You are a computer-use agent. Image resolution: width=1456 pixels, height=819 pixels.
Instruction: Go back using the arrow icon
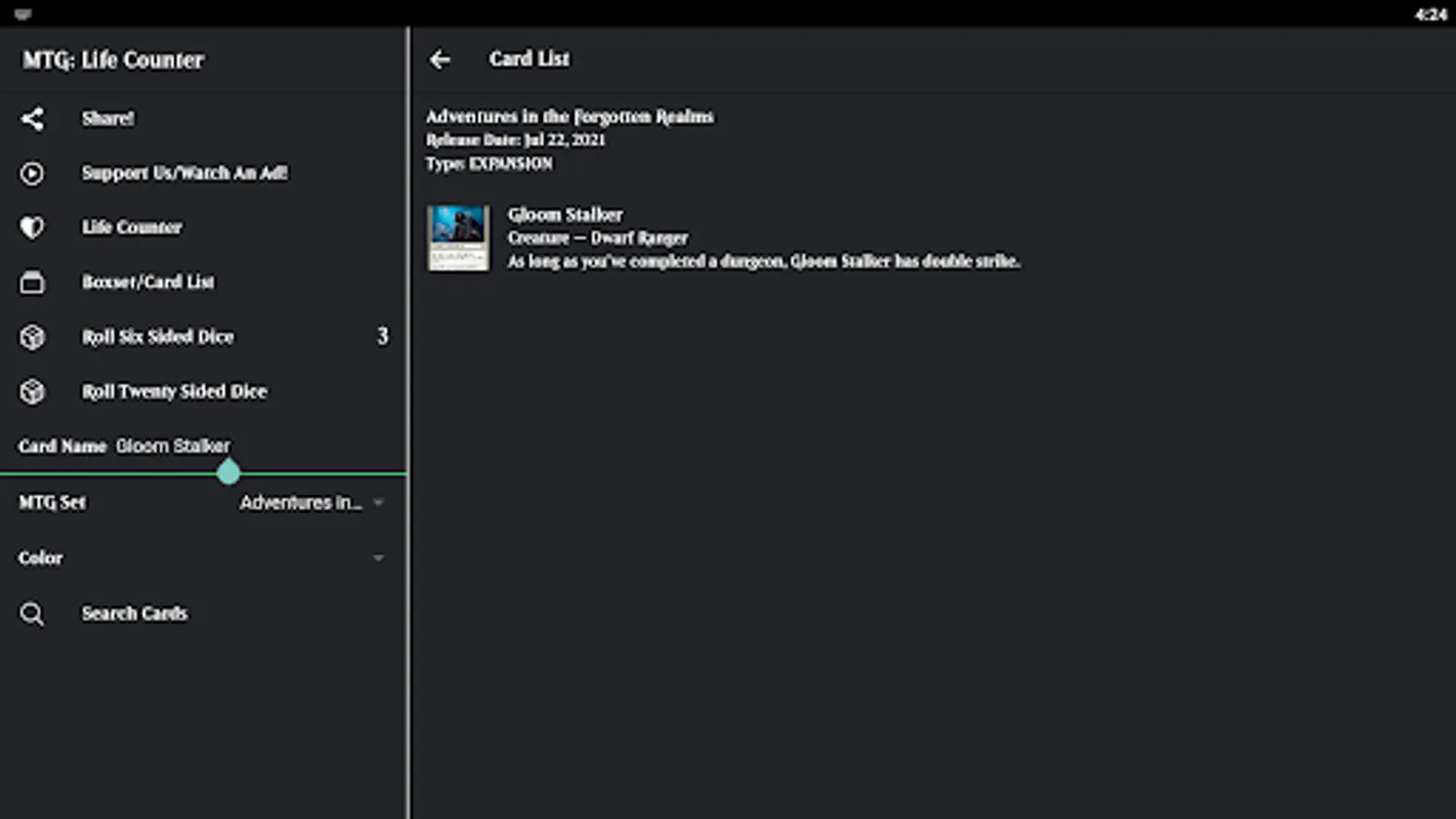440,60
